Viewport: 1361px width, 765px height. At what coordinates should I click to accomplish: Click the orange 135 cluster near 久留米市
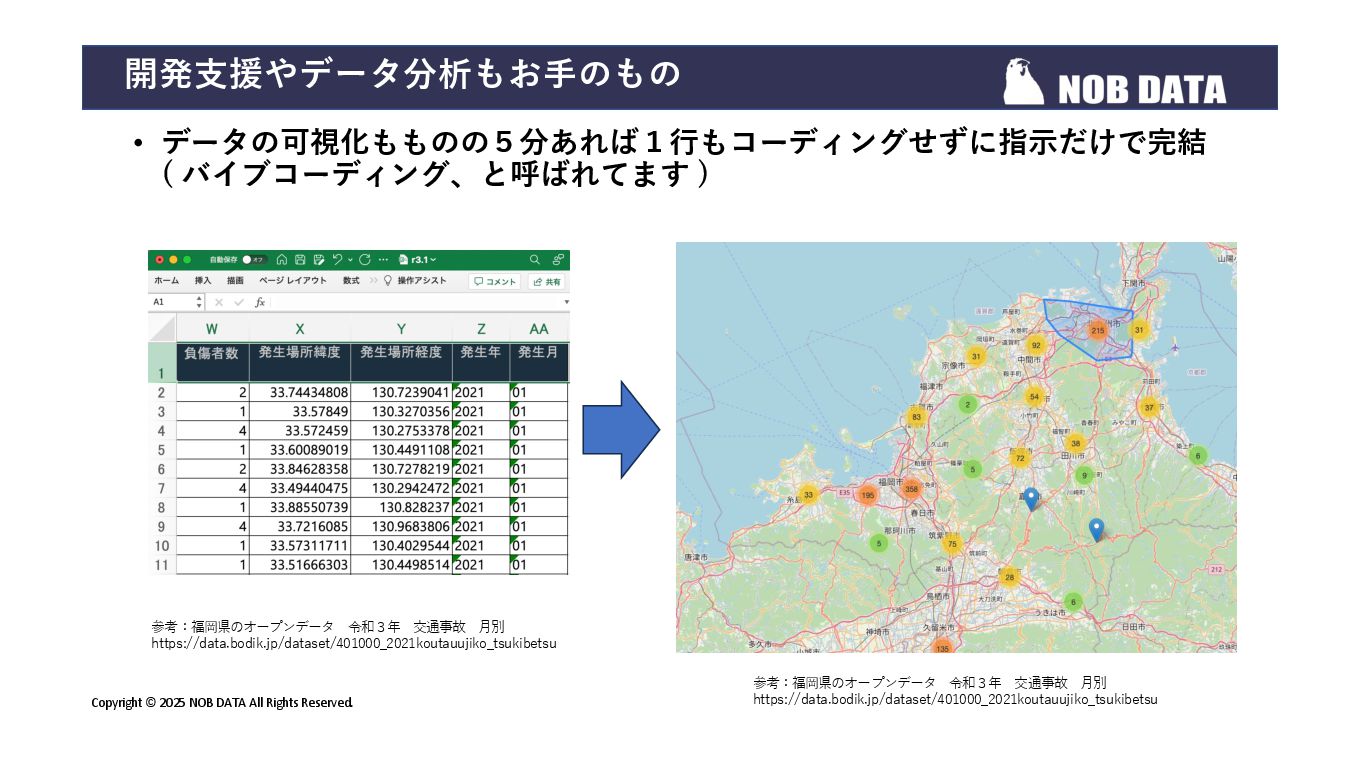point(941,647)
